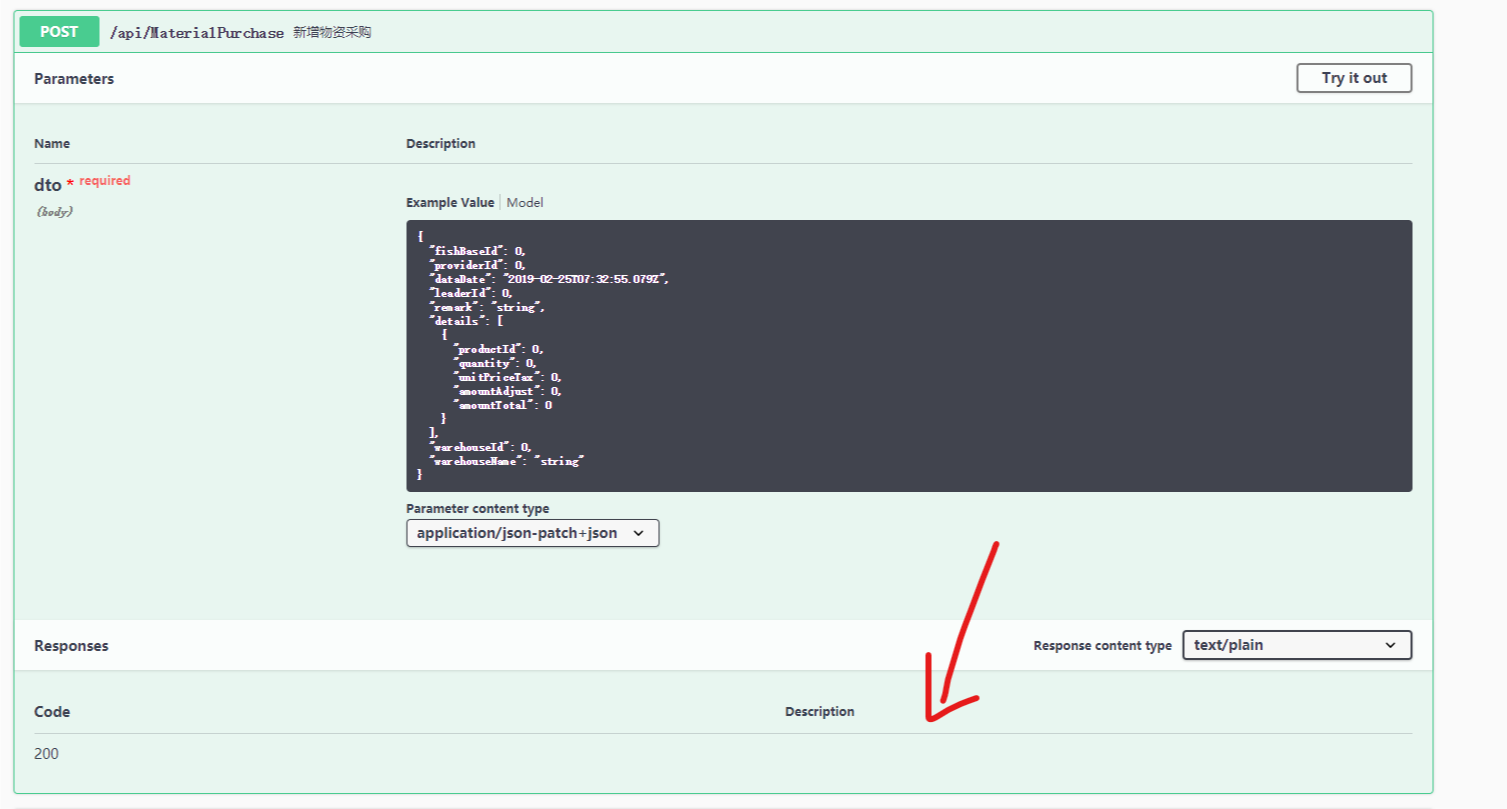
Task: Click the green POST method badge
Action: (x=57, y=31)
